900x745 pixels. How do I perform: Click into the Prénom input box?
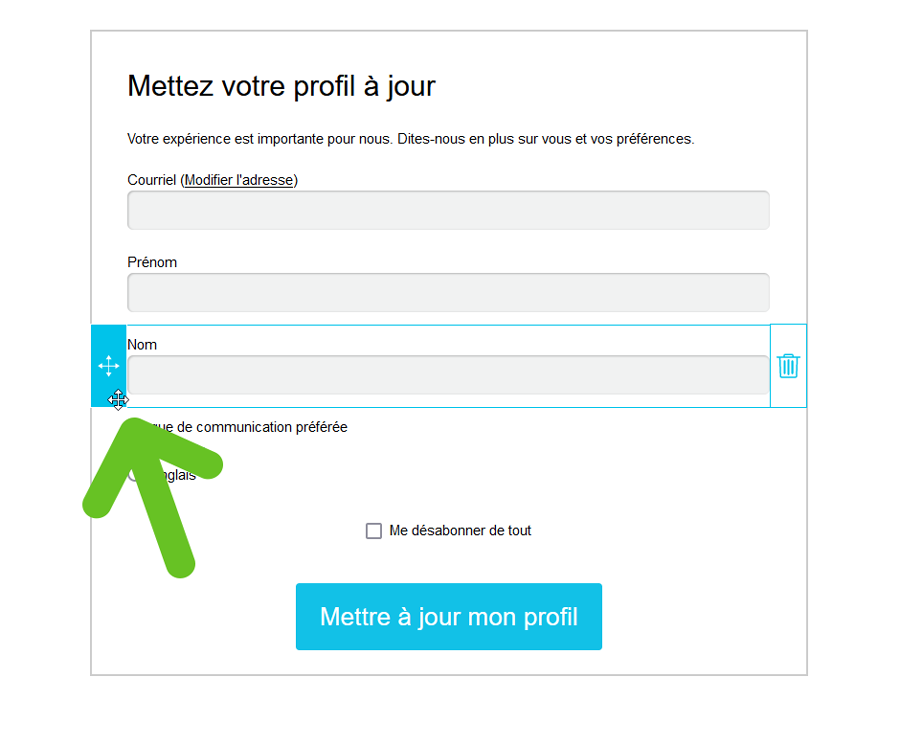coord(448,293)
